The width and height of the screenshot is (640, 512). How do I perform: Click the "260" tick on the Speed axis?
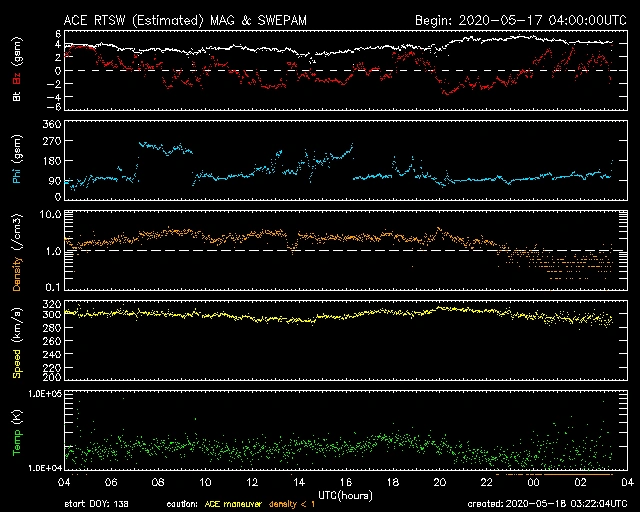[x=52, y=341]
